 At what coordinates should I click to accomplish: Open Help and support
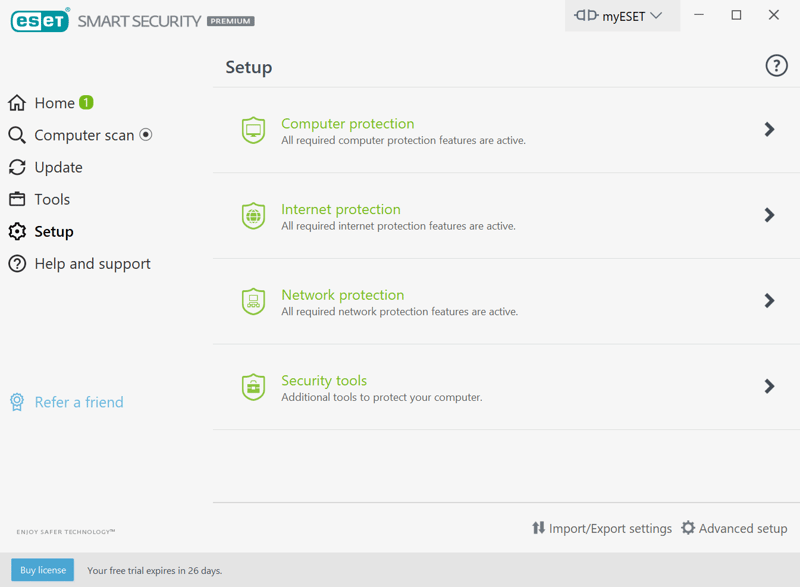[x=92, y=264]
